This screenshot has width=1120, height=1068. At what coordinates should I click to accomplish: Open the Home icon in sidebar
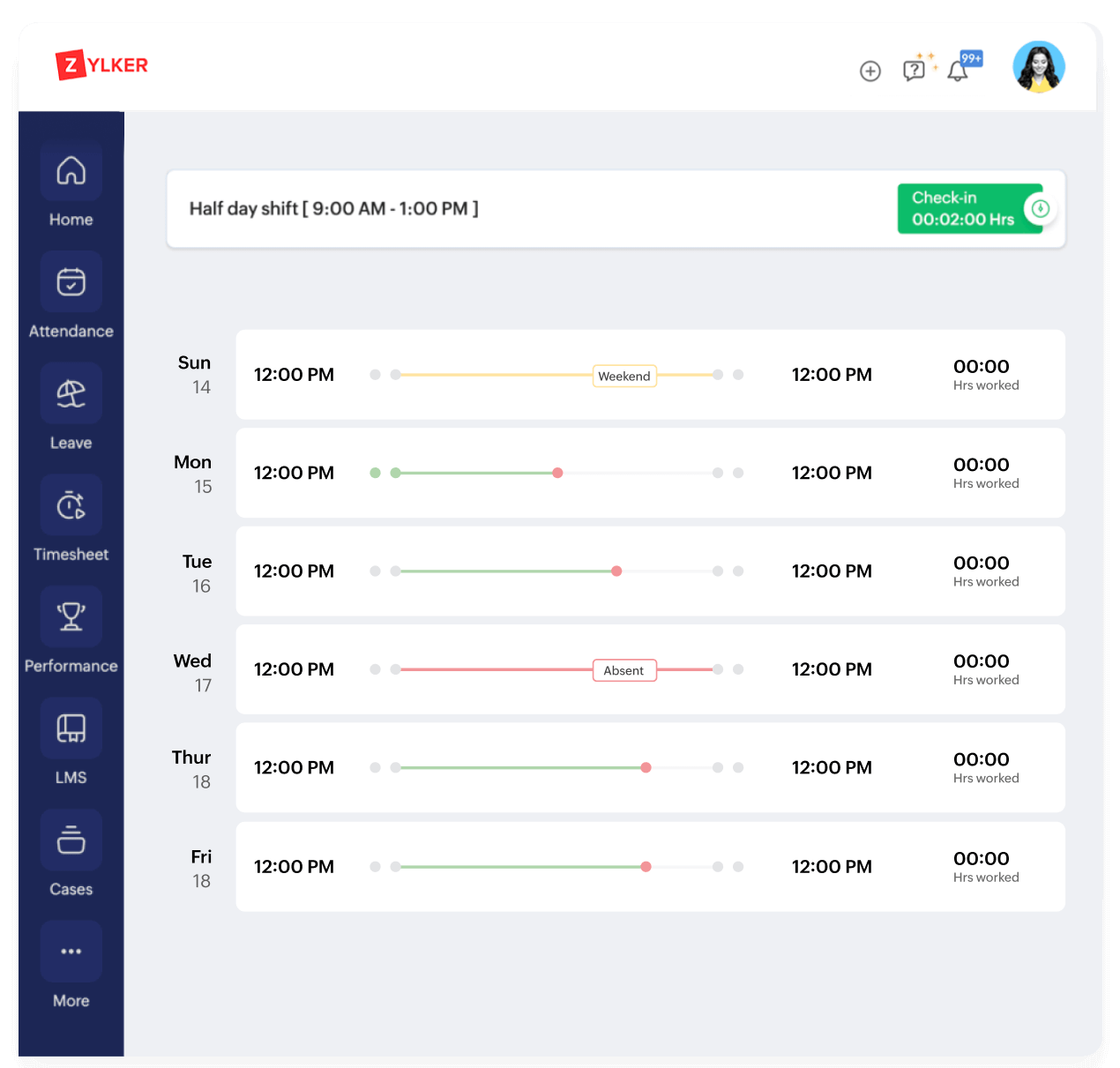pos(71,171)
